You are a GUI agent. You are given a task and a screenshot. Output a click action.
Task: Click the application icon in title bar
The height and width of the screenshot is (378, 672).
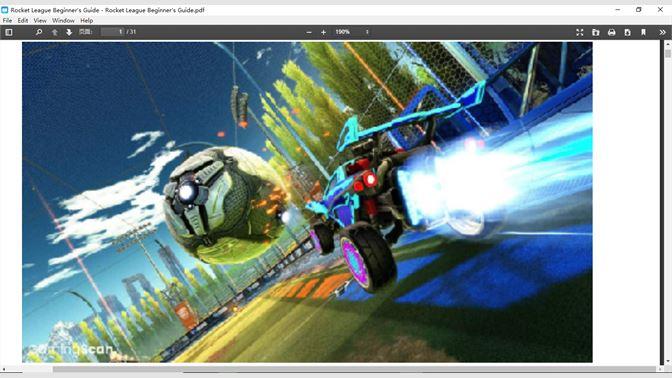coord(5,9)
